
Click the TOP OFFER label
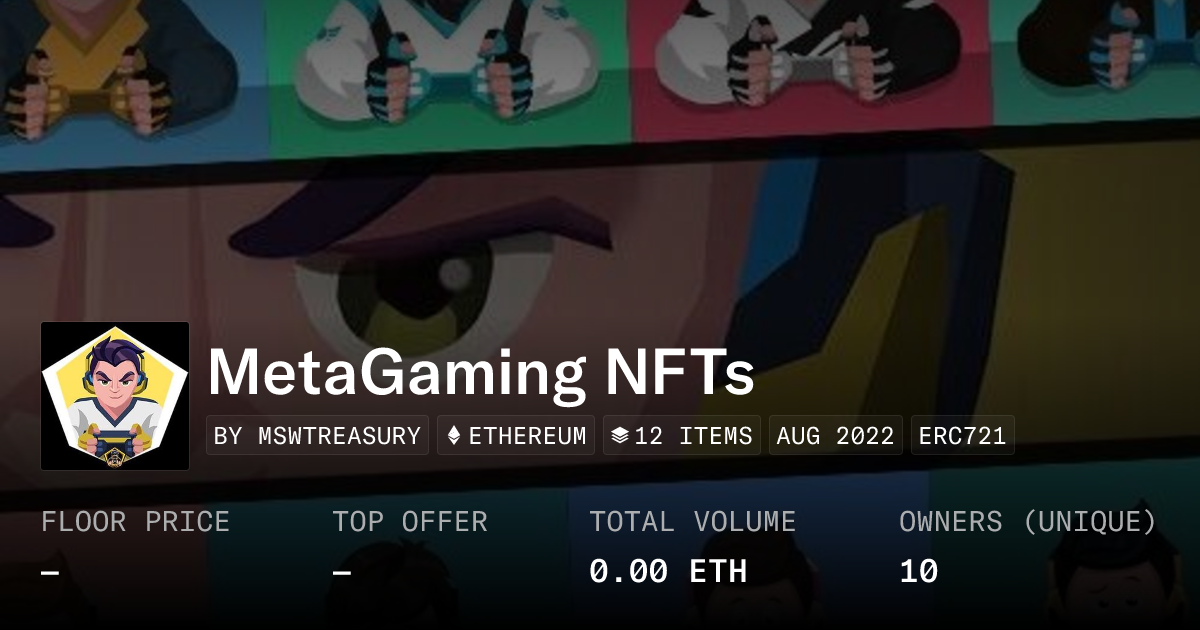[x=410, y=522]
